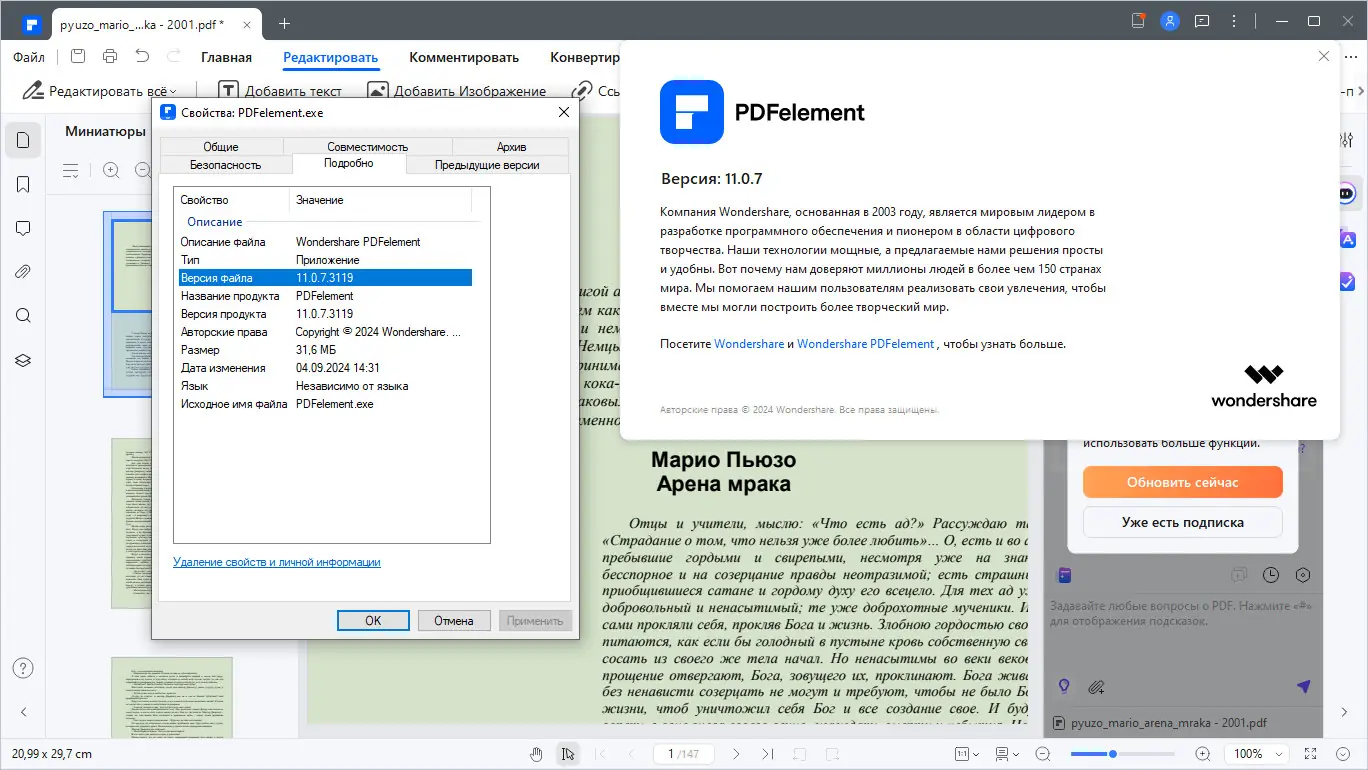Collapse the left sidebar with the chevron
This screenshot has width=1368, height=770.
(x=23, y=712)
